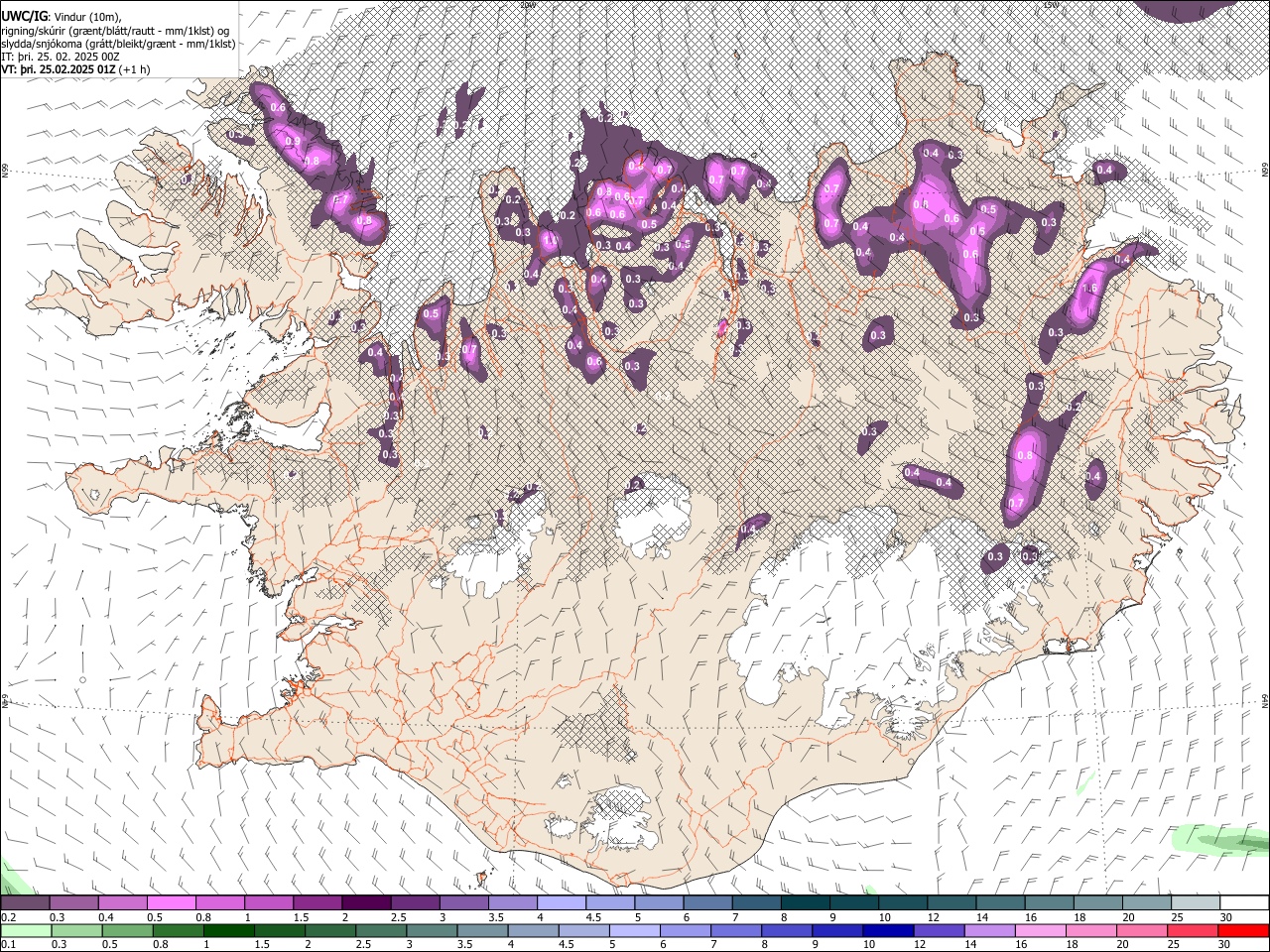The height and width of the screenshot is (952, 1270).
Task: Click the 'VT: þri. 25.02.2025 01Z (+1 h)' line
Action: 76,69
